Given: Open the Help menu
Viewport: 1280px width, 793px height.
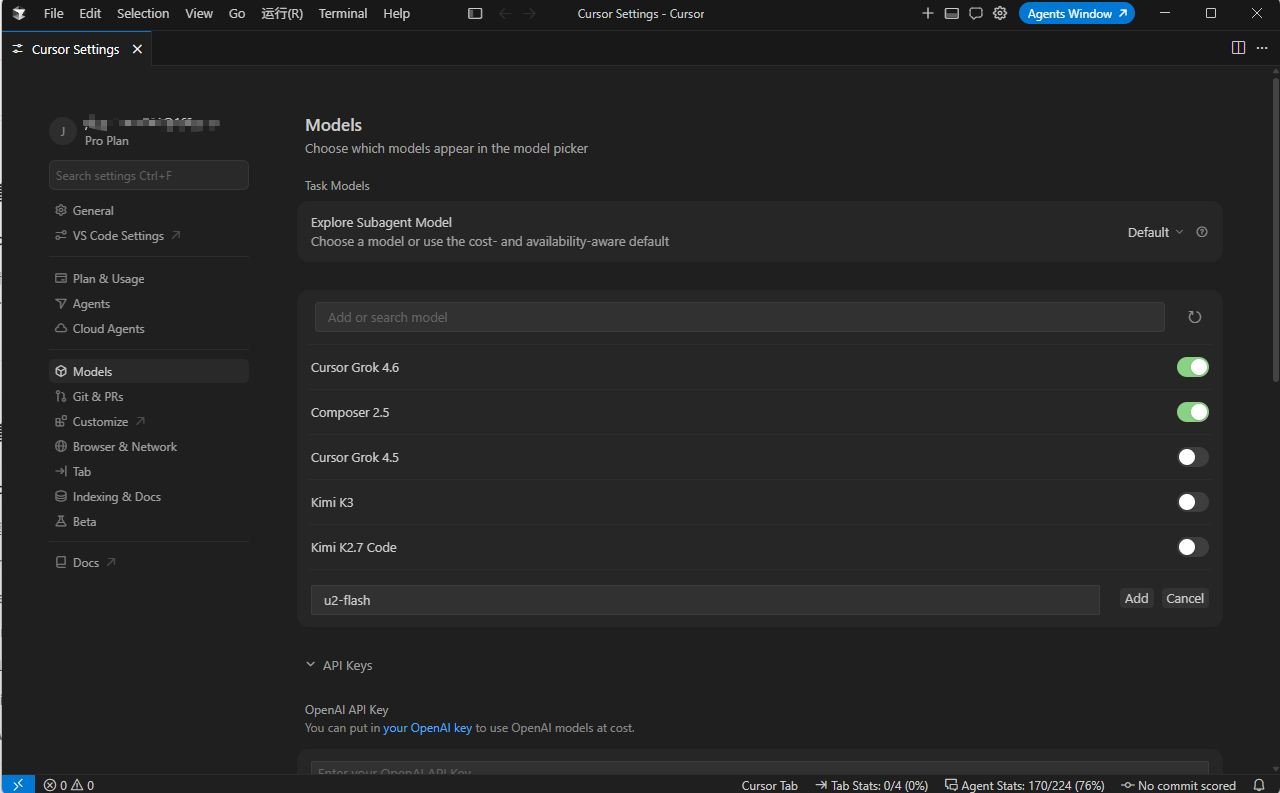Looking at the screenshot, I should click(x=397, y=14).
